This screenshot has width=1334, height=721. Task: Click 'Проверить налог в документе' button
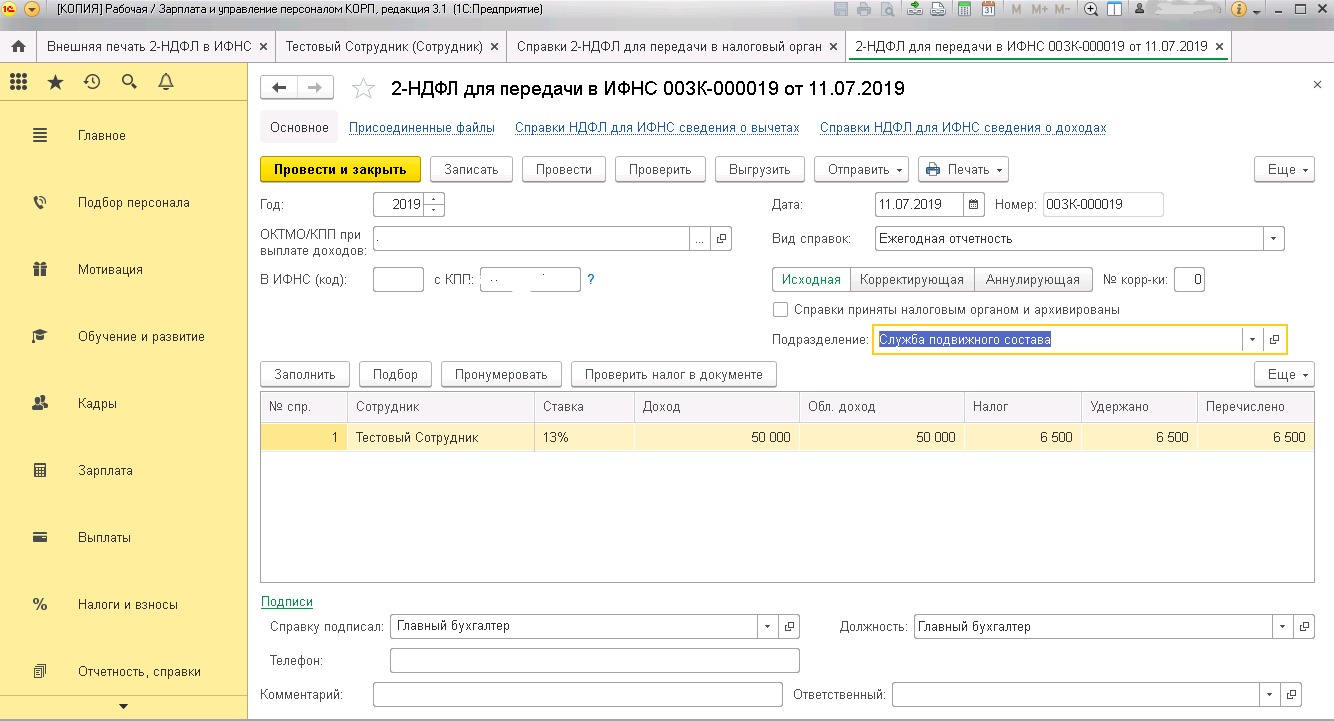(674, 375)
